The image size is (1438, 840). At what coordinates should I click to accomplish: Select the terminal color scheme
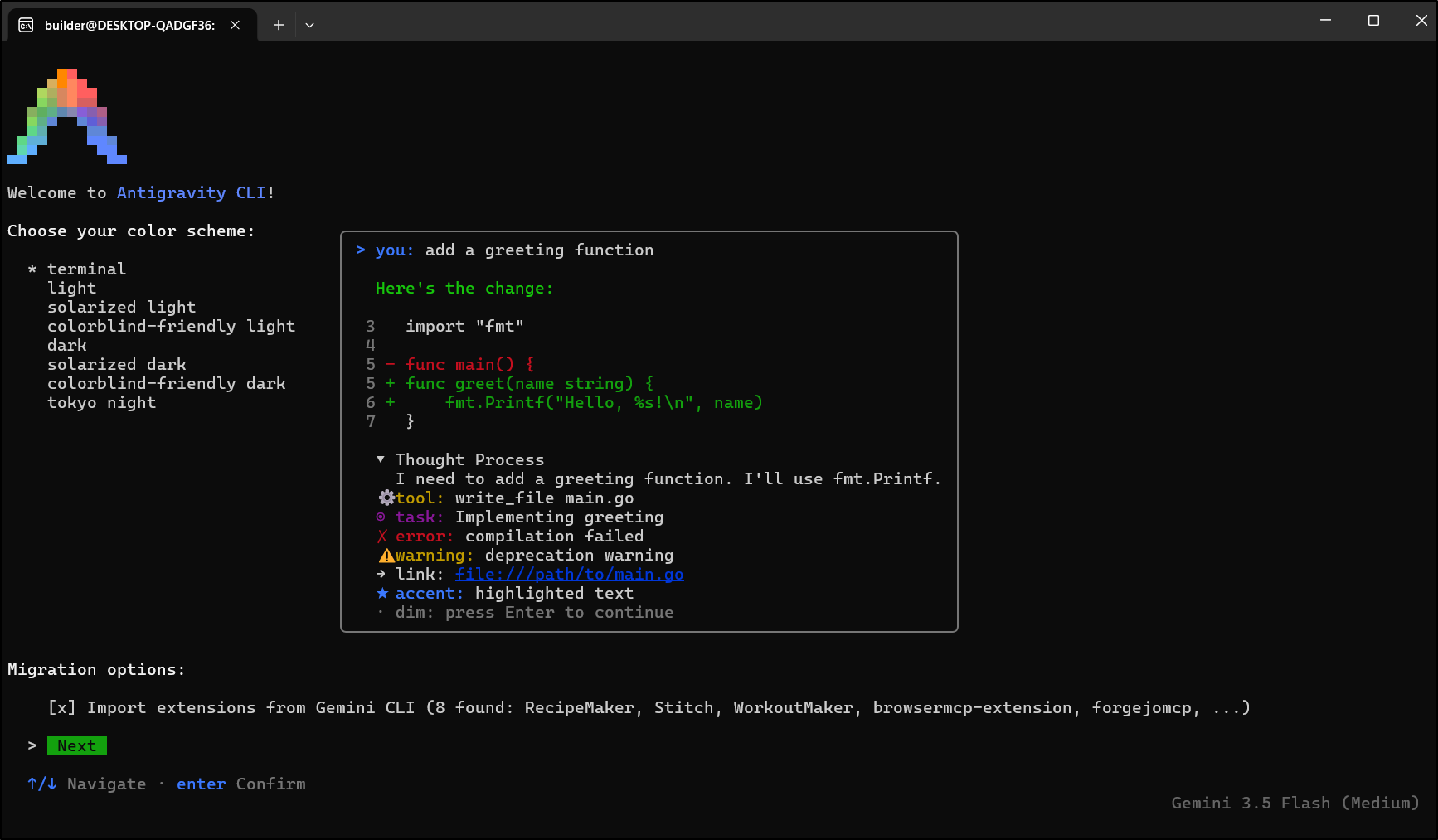click(86, 269)
